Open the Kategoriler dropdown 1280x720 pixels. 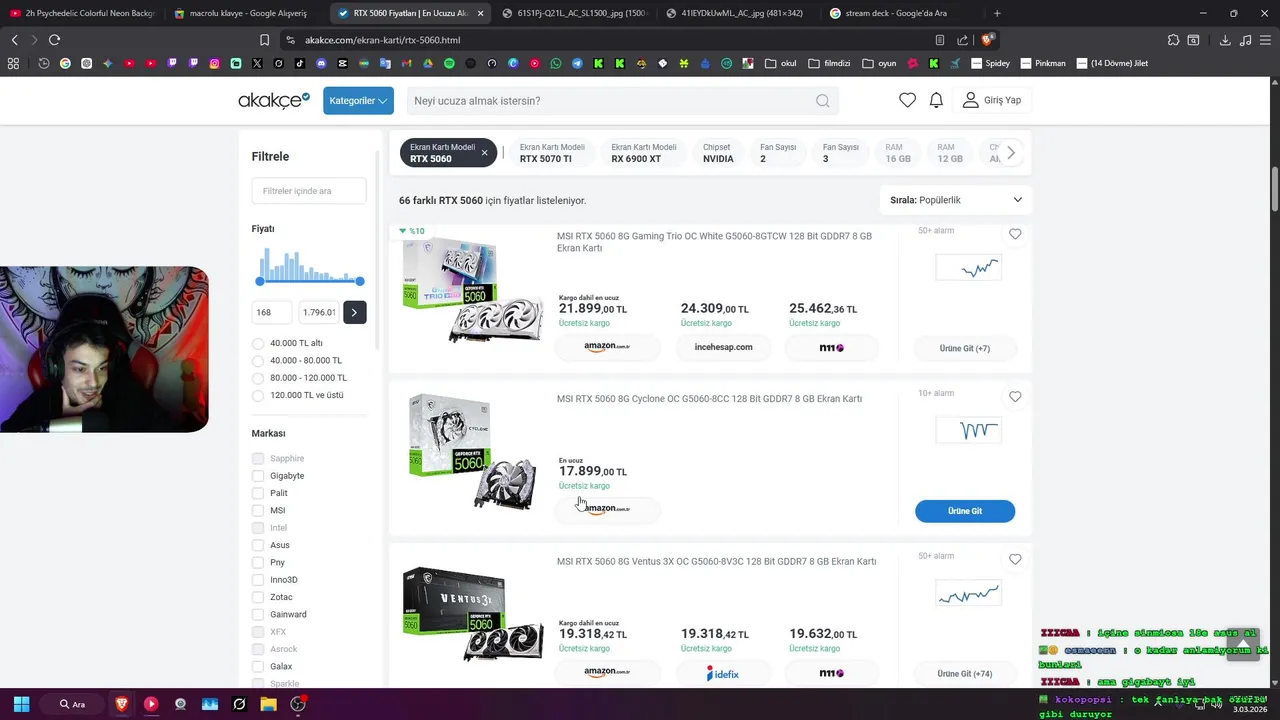(358, 100)
